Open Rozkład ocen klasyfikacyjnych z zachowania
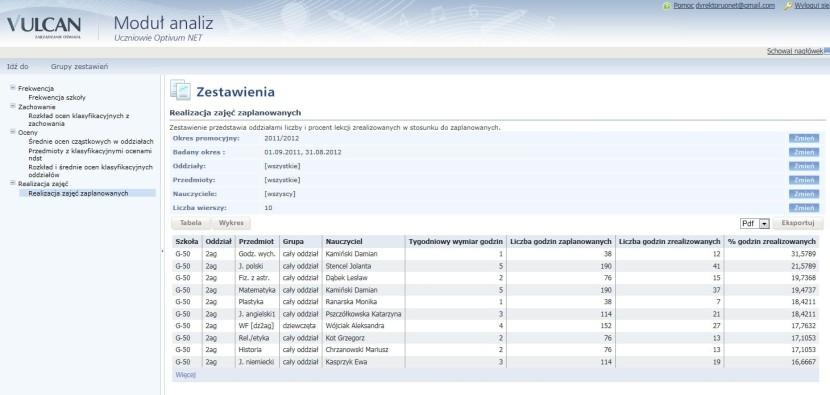The width and height of the screenshot is (830, 395). pos(79,119)
